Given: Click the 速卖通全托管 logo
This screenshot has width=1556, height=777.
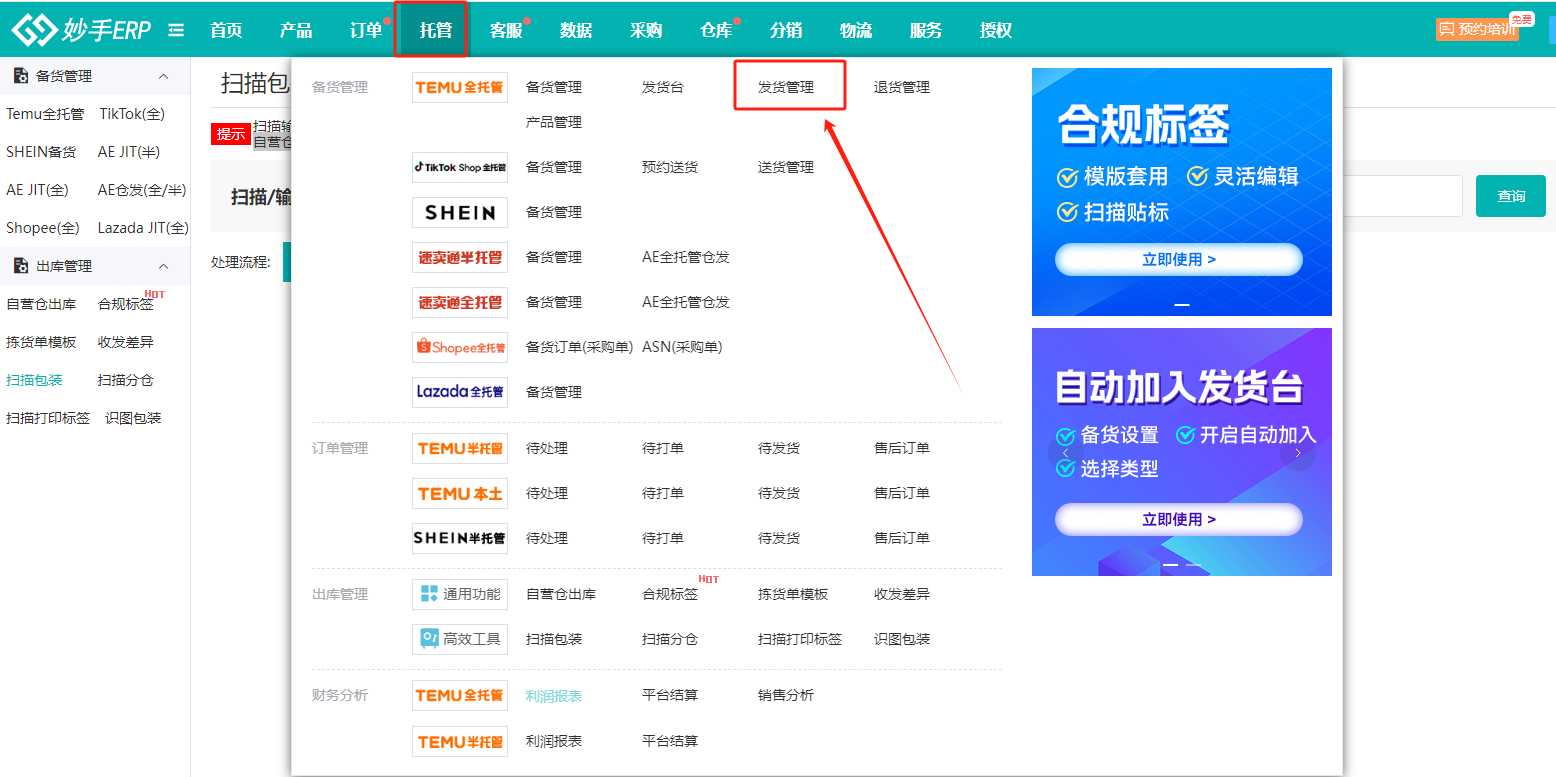Looking at the screenshot, I should point(460,302).
